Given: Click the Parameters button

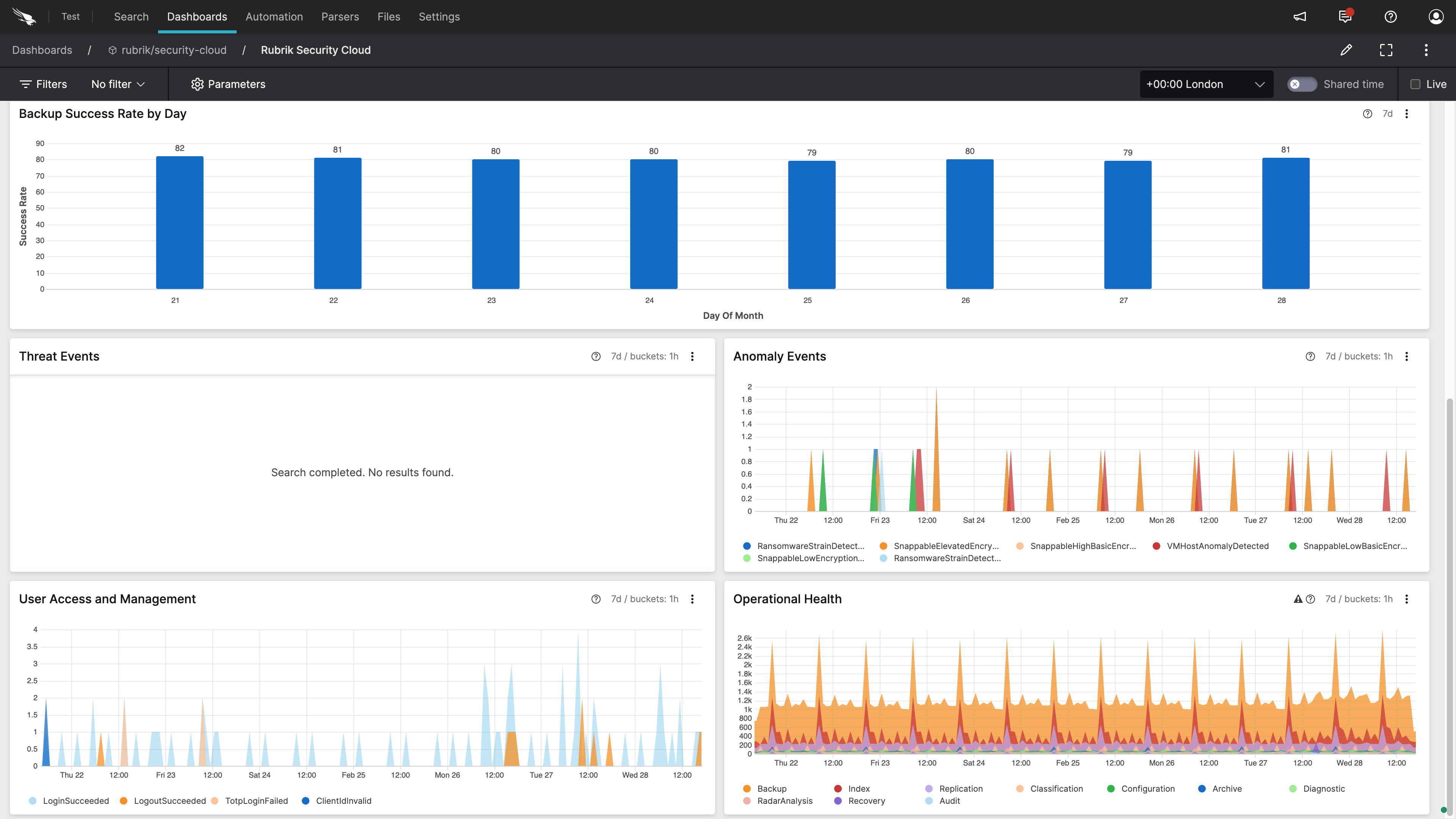Looking at the screenshot, I should [228, 84].
